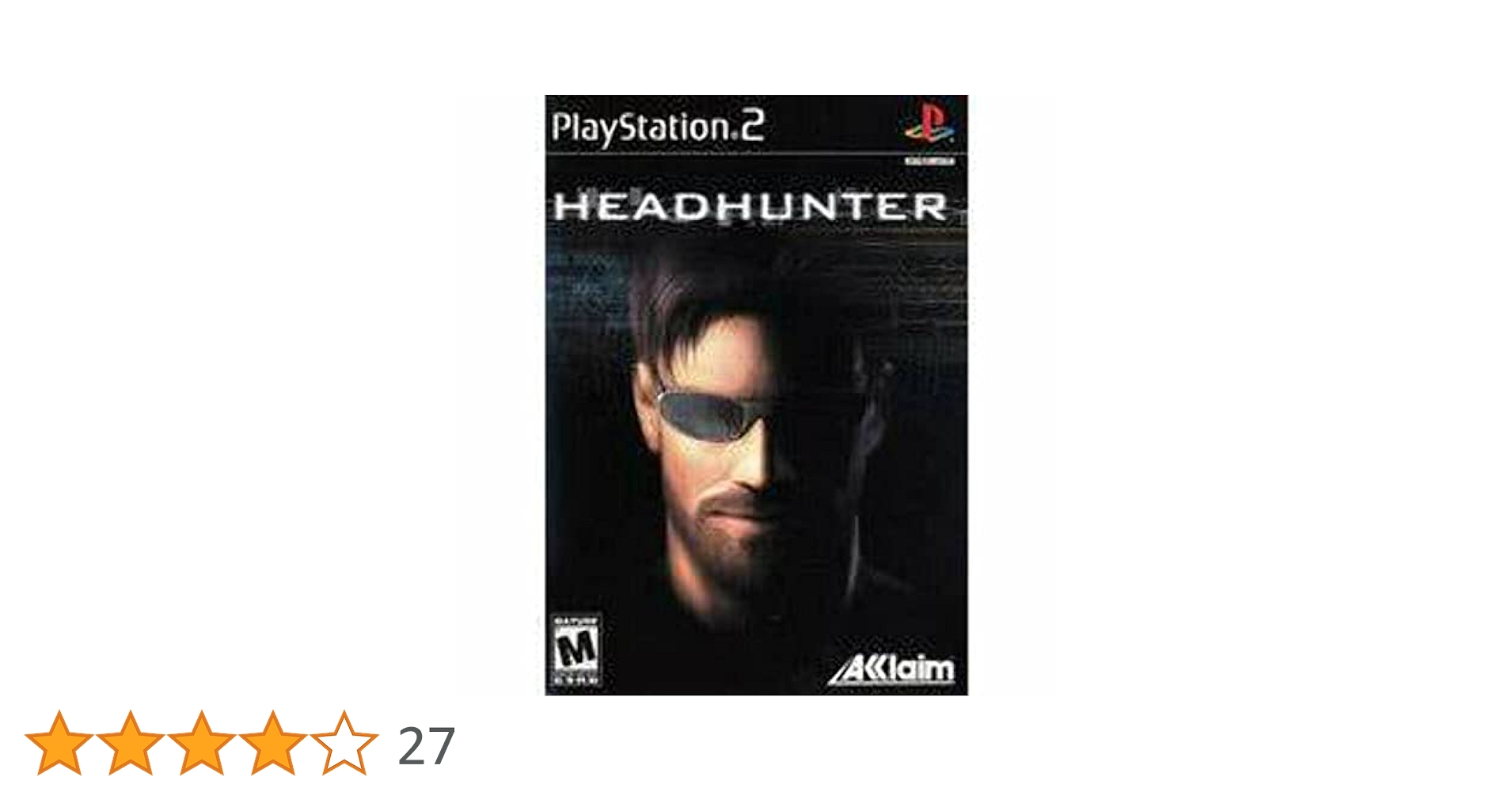Select the fourth filled rating star
Viewport: 1512px width, 792px height.
(x=272, y=743)
